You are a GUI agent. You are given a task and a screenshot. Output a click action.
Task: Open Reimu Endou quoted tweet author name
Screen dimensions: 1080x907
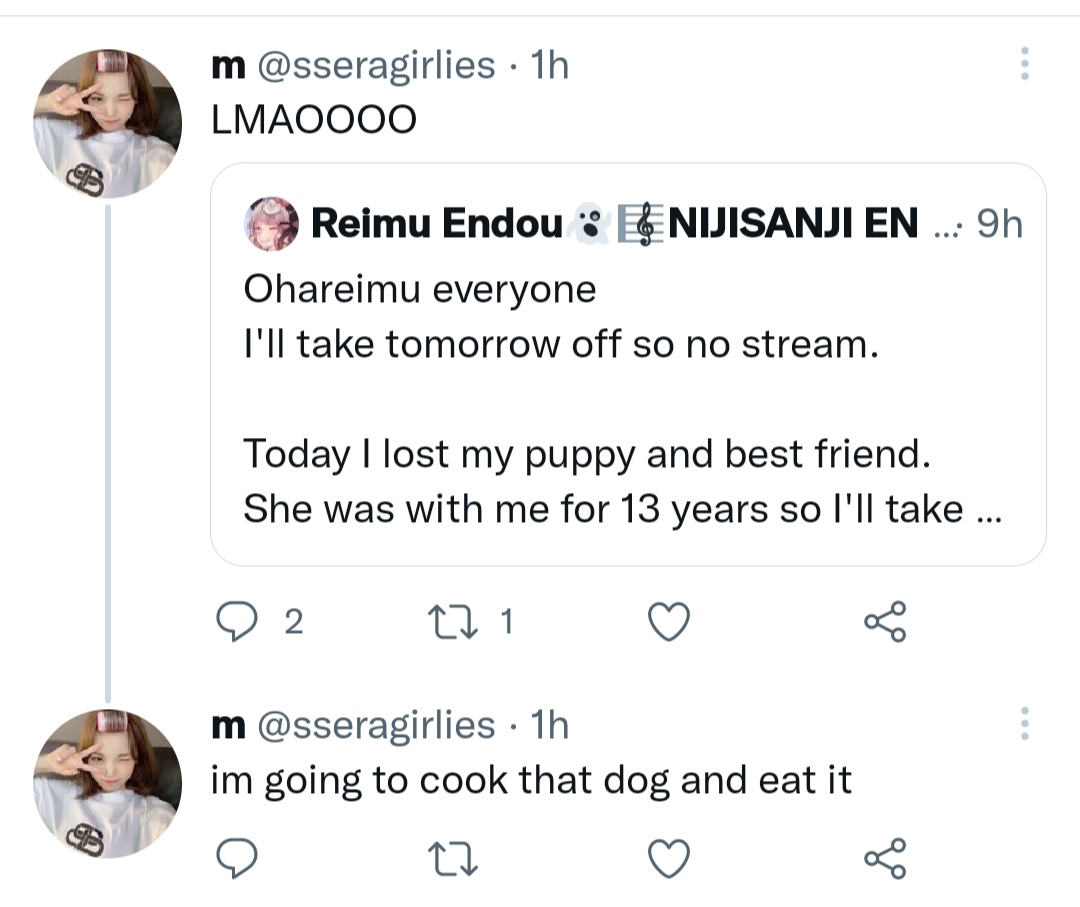437,225
